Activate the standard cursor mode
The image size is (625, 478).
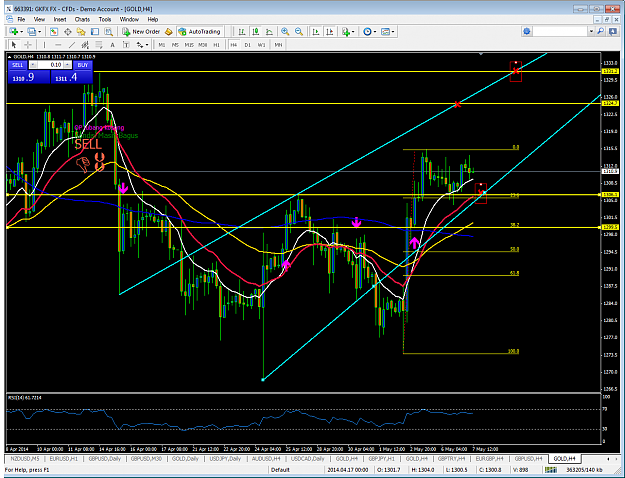[14, 45]
